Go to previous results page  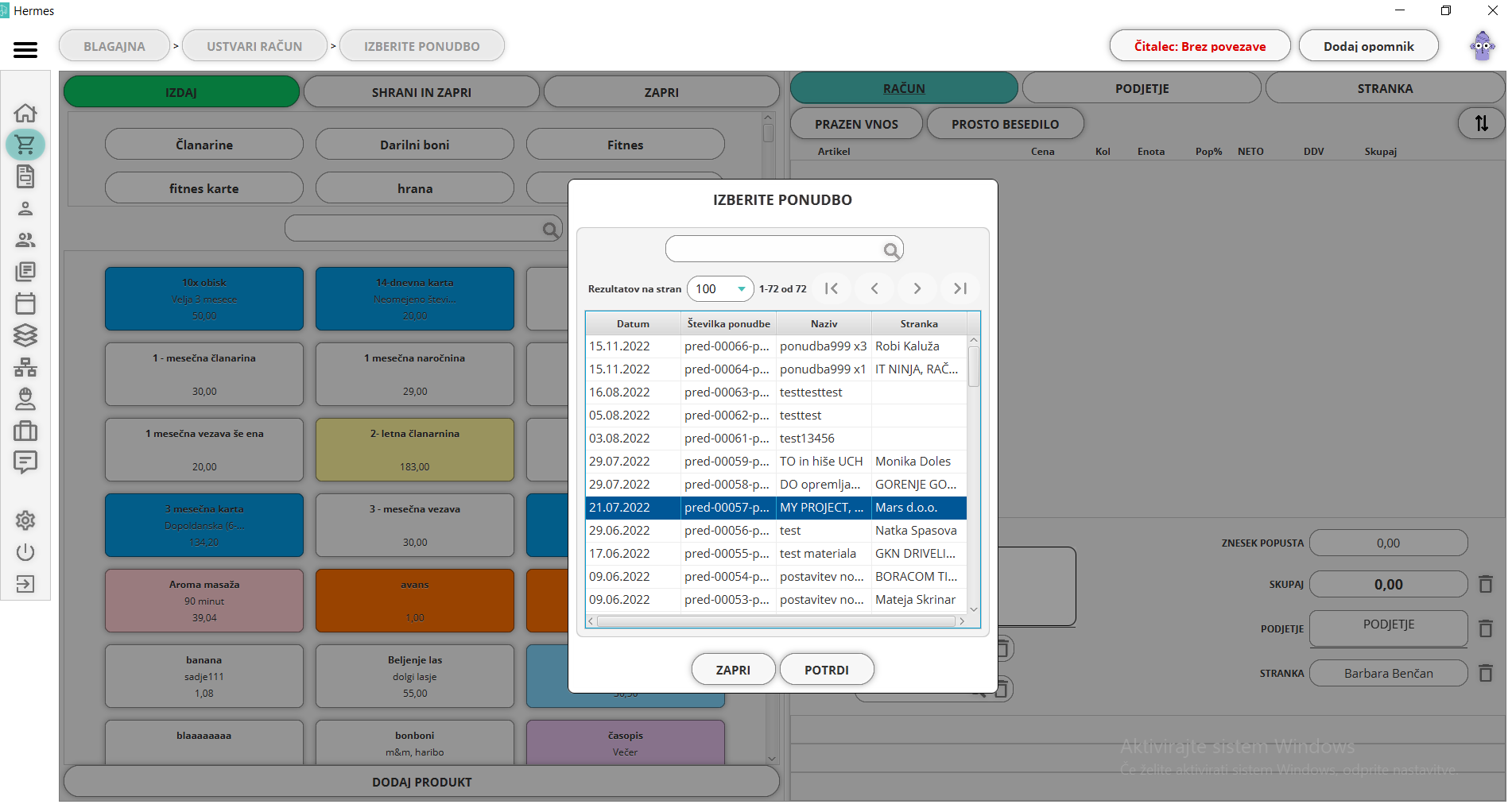click(874, 288)
